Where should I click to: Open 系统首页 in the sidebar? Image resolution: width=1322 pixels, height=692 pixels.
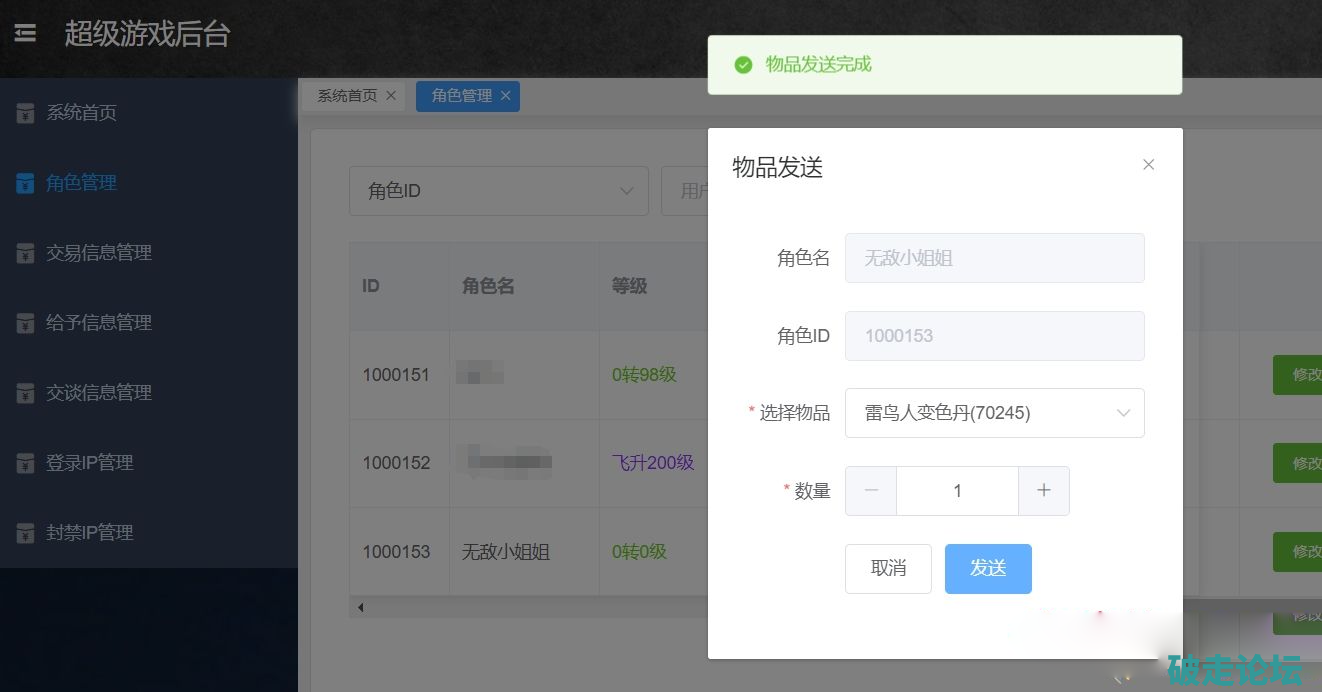point(81,113)
